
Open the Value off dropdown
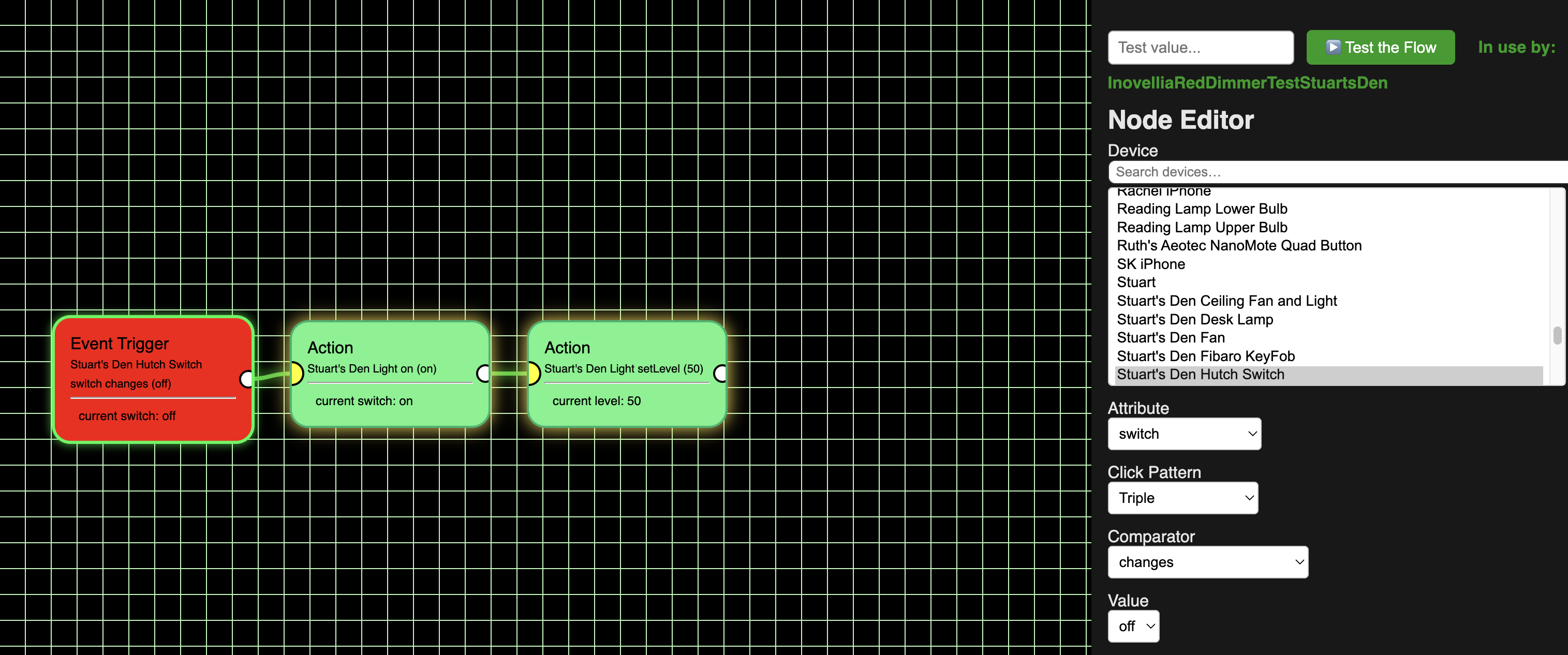click(x=1133, y=627)
